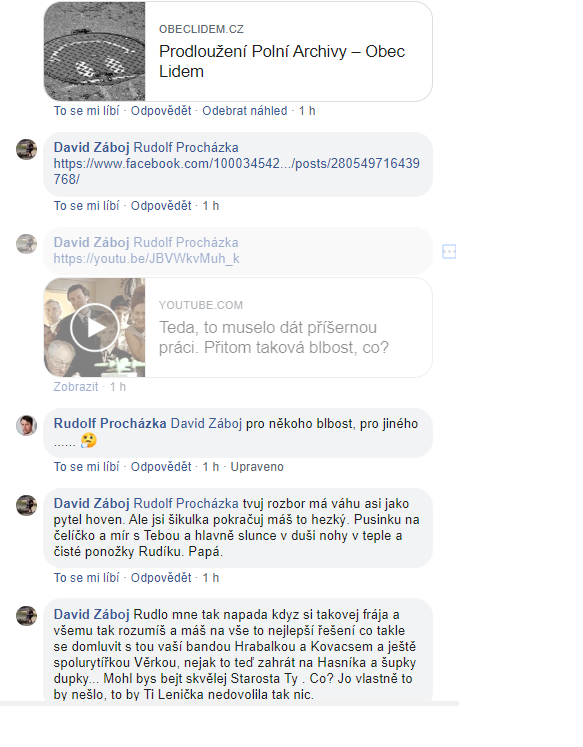
Task: Like David Záboj's 'pytel hoven' comment
Action: tap(86, 578)
